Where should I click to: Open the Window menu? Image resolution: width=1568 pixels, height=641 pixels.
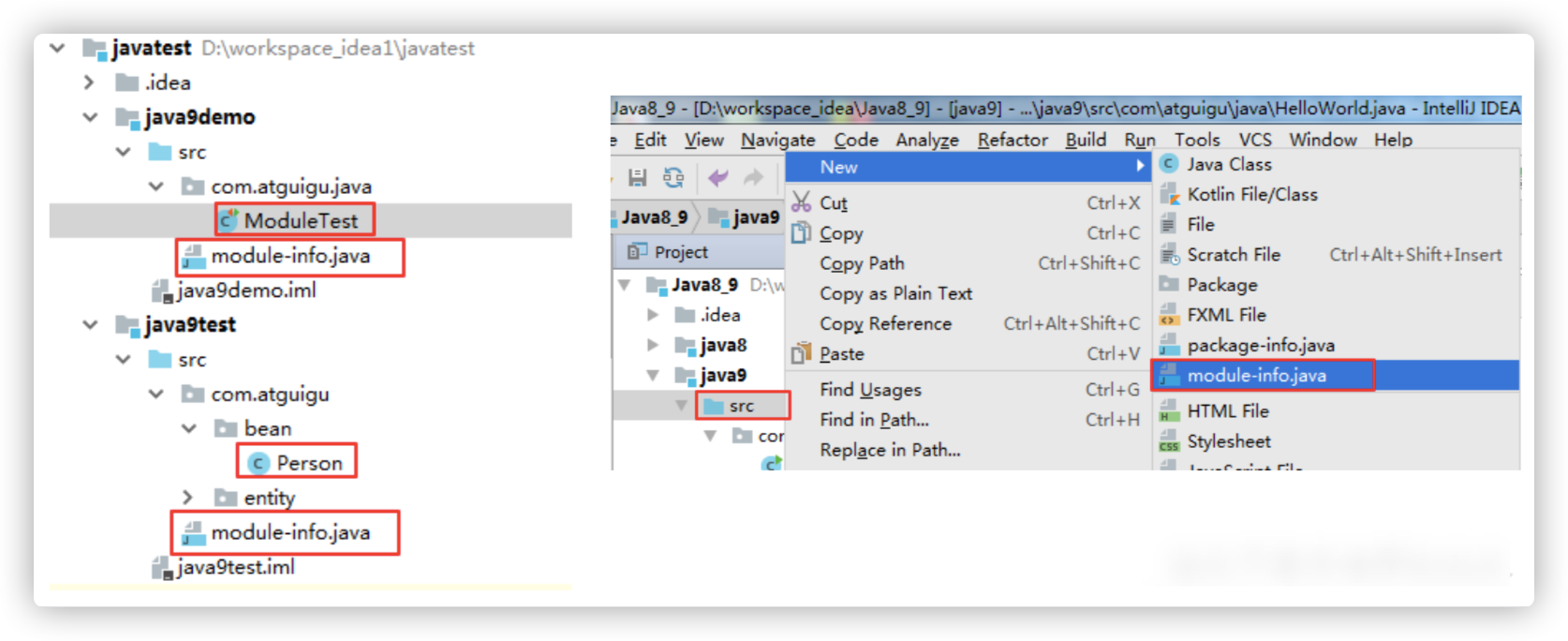pos(1323,140)
